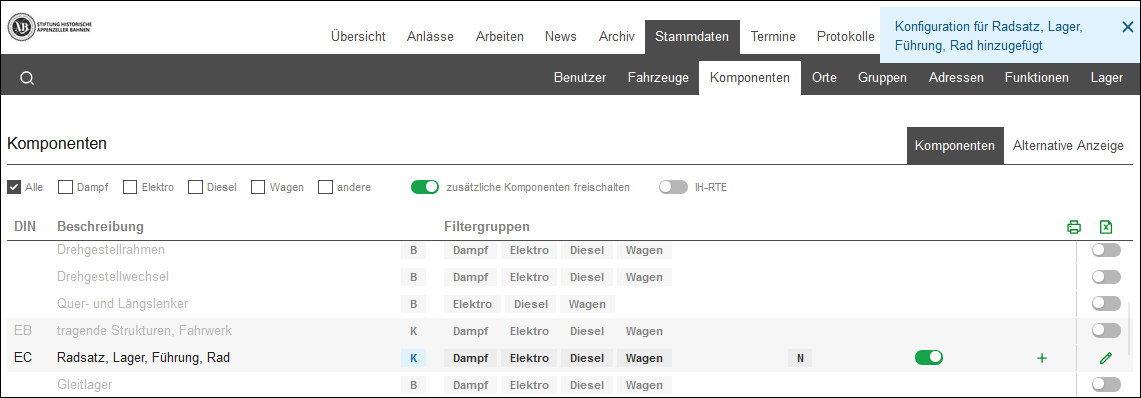
Task: Click the N badge in Radsatz row
Action: 800,358
